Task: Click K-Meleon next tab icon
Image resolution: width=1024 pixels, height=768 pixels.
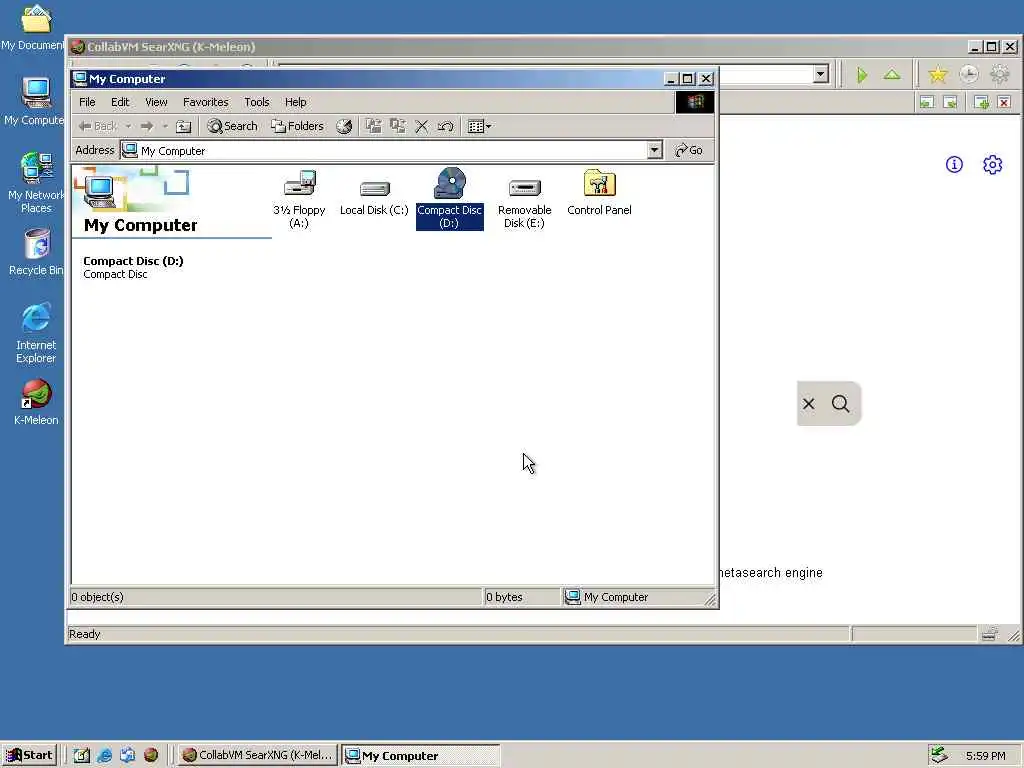Action: (x=951, y=102)
